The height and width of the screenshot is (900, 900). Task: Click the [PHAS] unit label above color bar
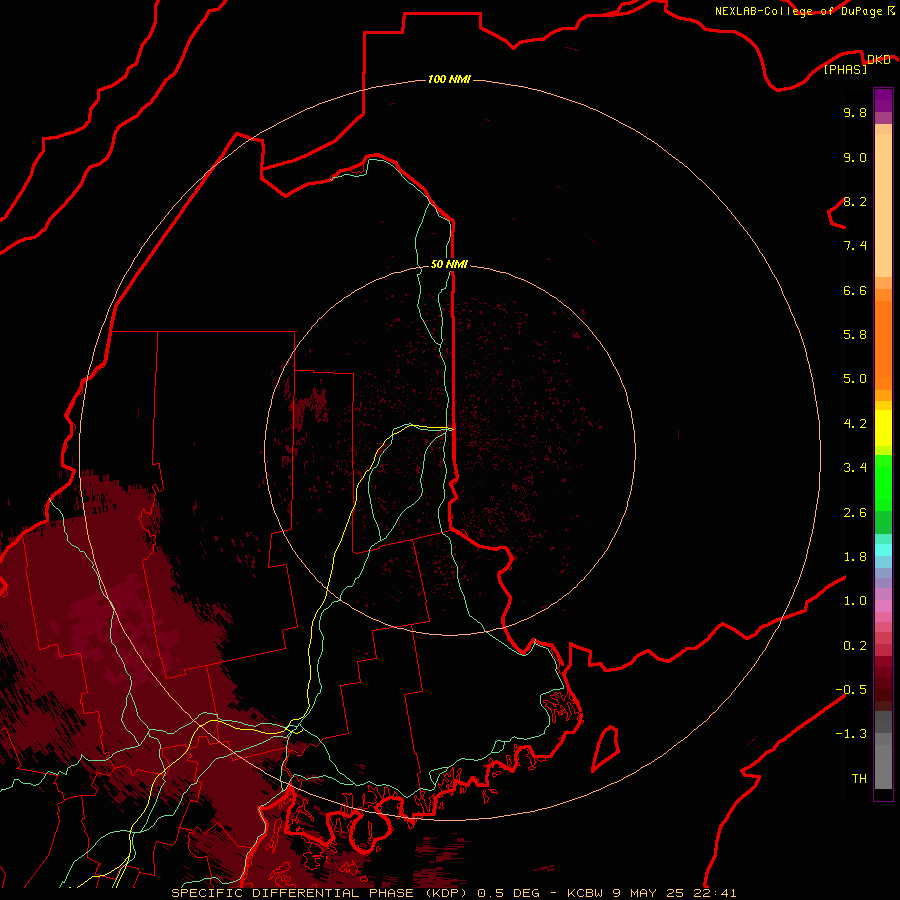click(x=845, y=69)
